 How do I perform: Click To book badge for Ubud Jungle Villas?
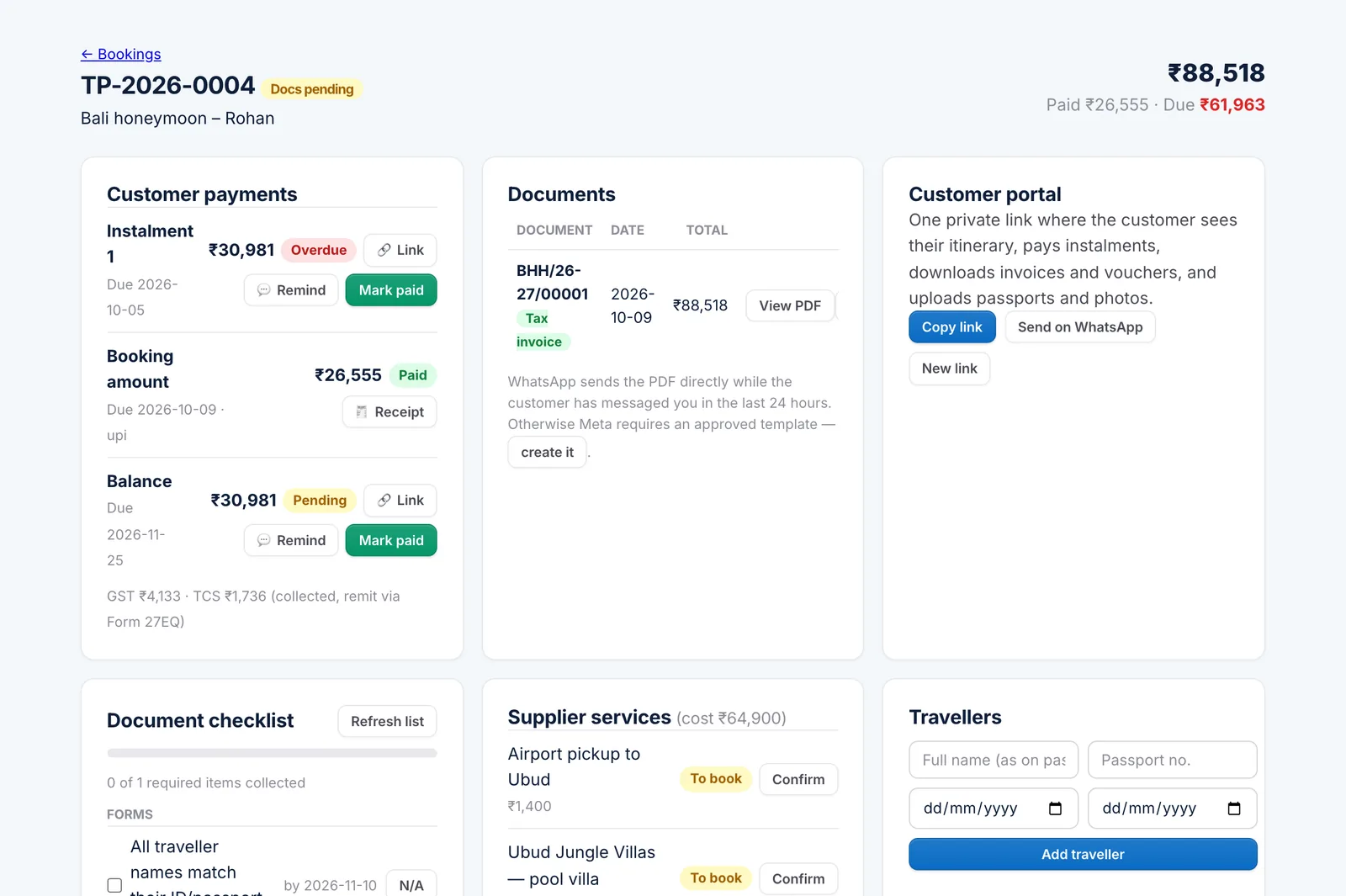click(x=716, y=878)
